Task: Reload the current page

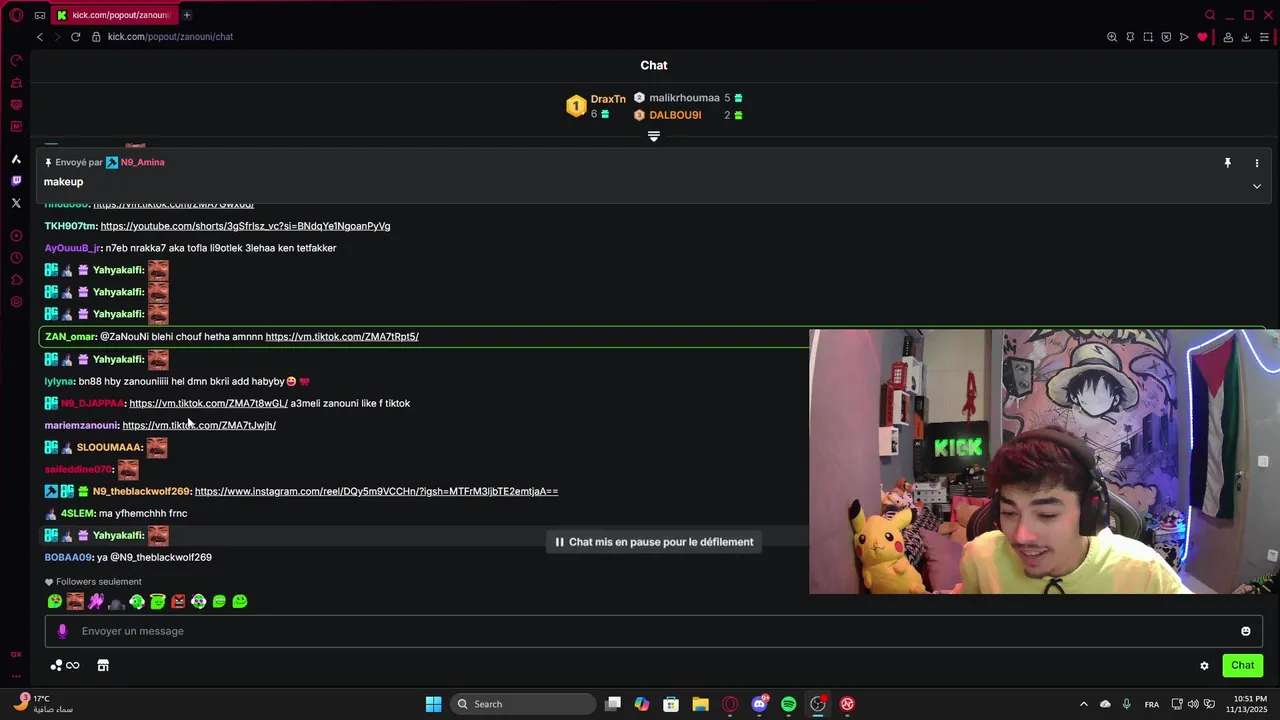Action: tap(75, 37)
